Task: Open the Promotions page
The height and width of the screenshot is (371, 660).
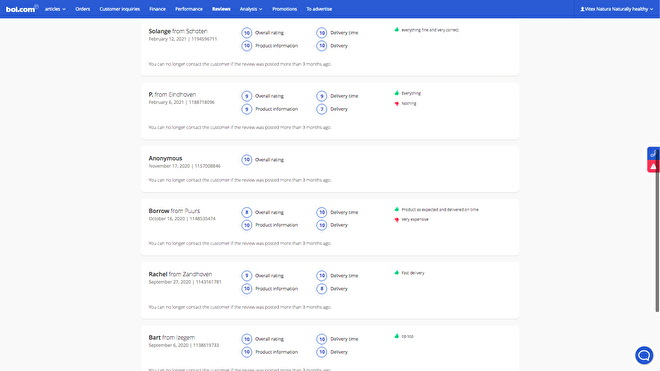Action: pos(285,9)
